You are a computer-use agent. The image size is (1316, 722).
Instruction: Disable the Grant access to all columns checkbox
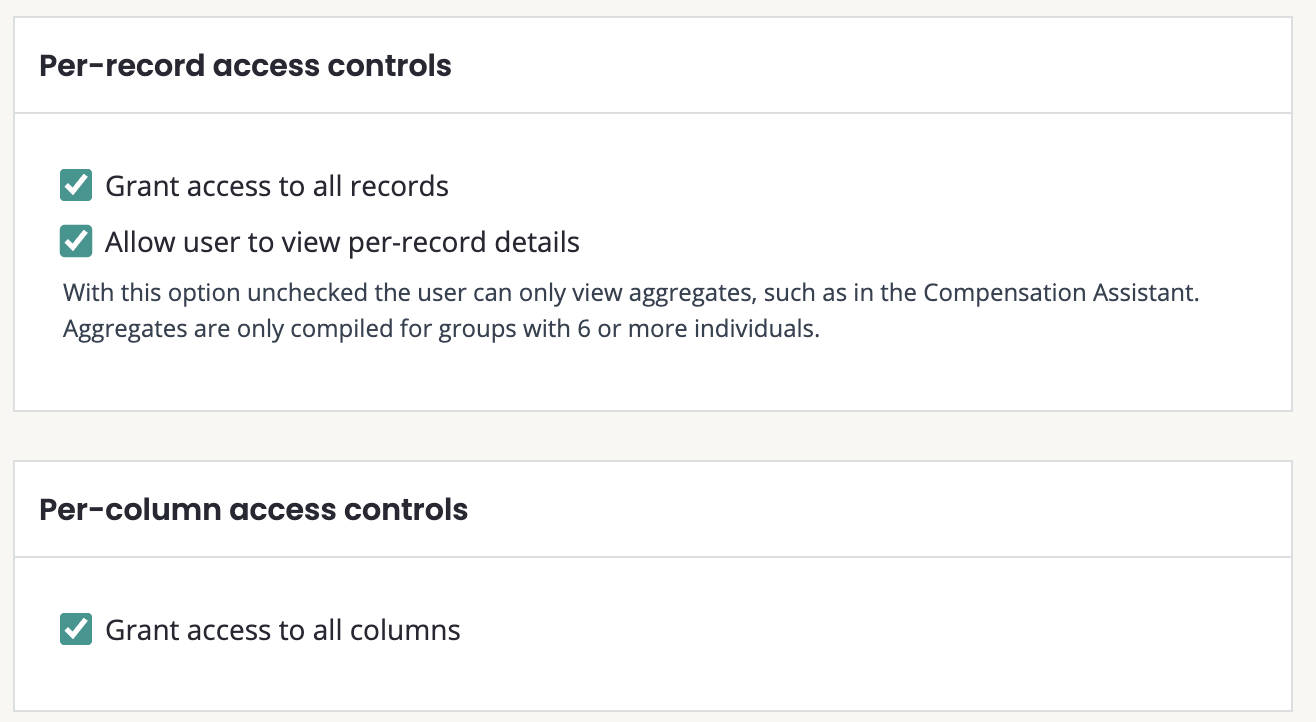click(x=76, y=630)
